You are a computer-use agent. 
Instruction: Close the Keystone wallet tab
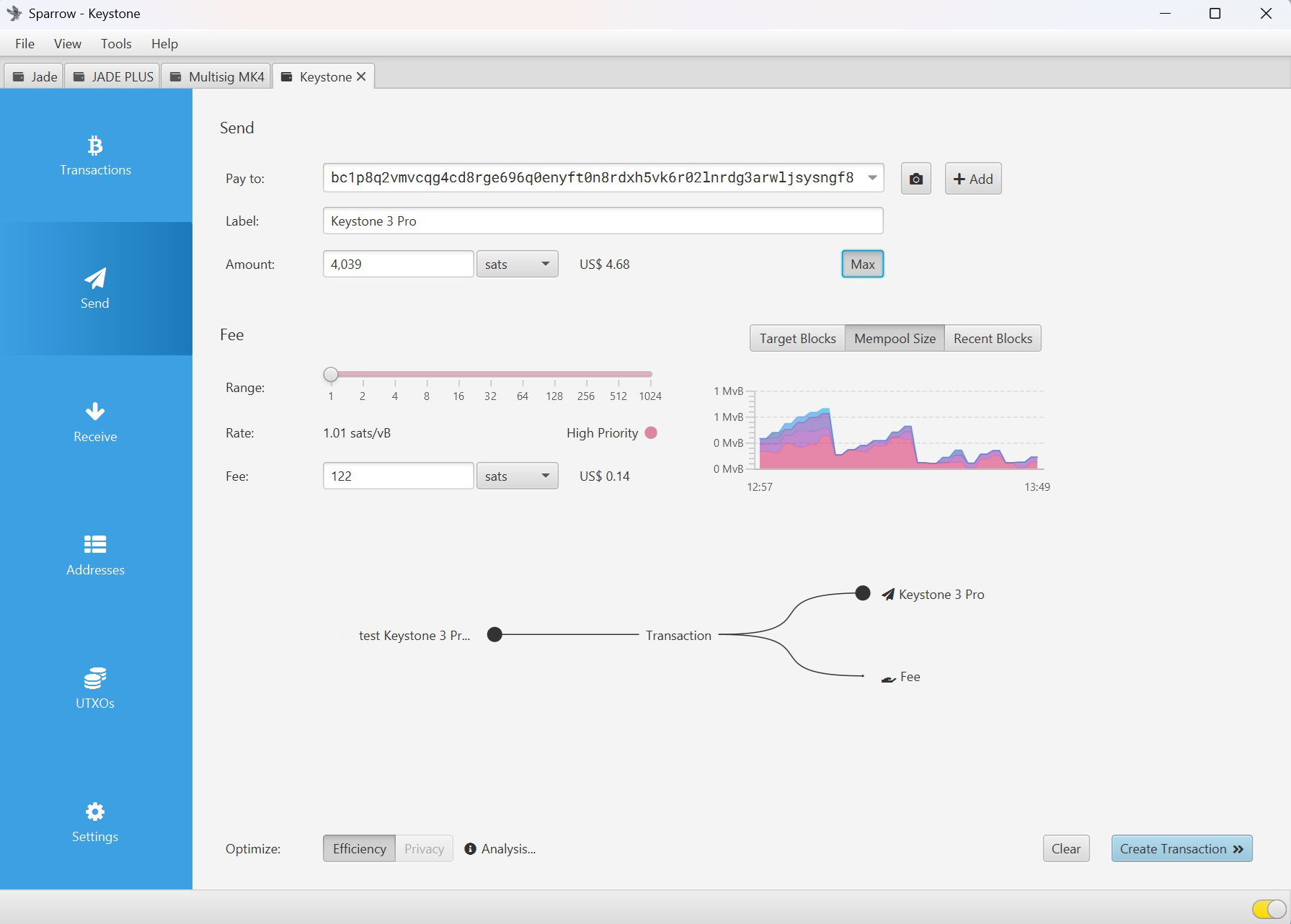[x=361, y=76]
